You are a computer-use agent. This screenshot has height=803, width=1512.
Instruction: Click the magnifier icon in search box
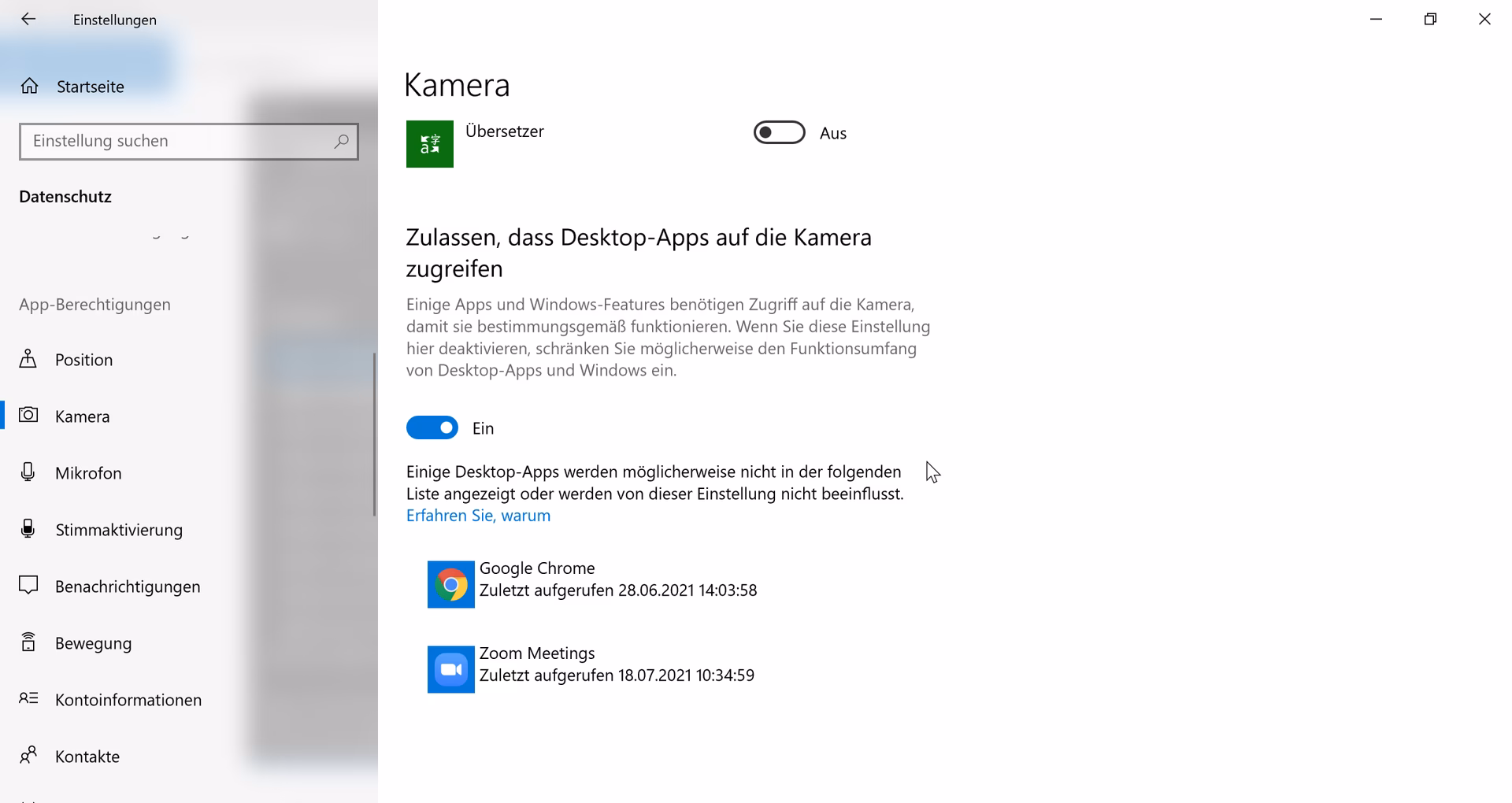coord(341,142)
